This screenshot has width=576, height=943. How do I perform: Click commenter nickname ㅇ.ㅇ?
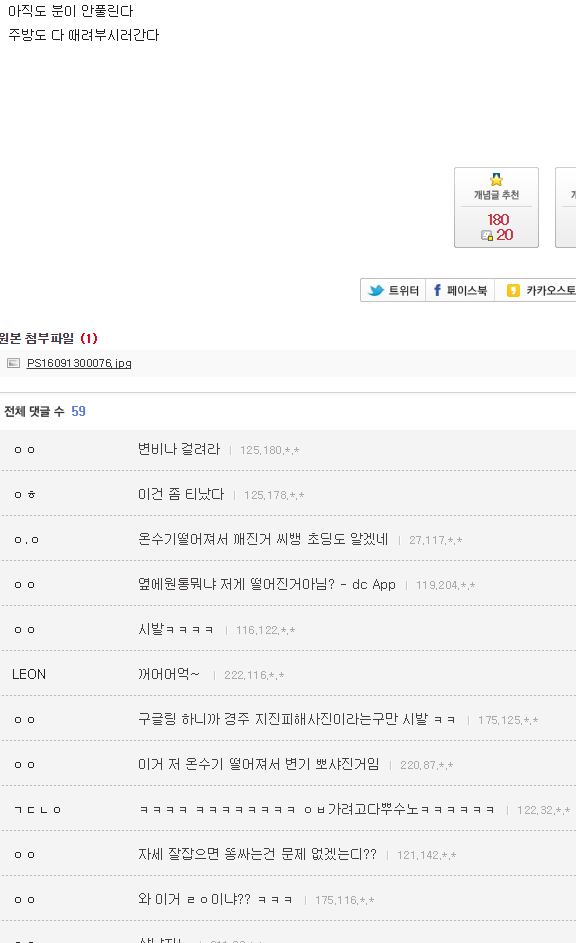(26, 540)
